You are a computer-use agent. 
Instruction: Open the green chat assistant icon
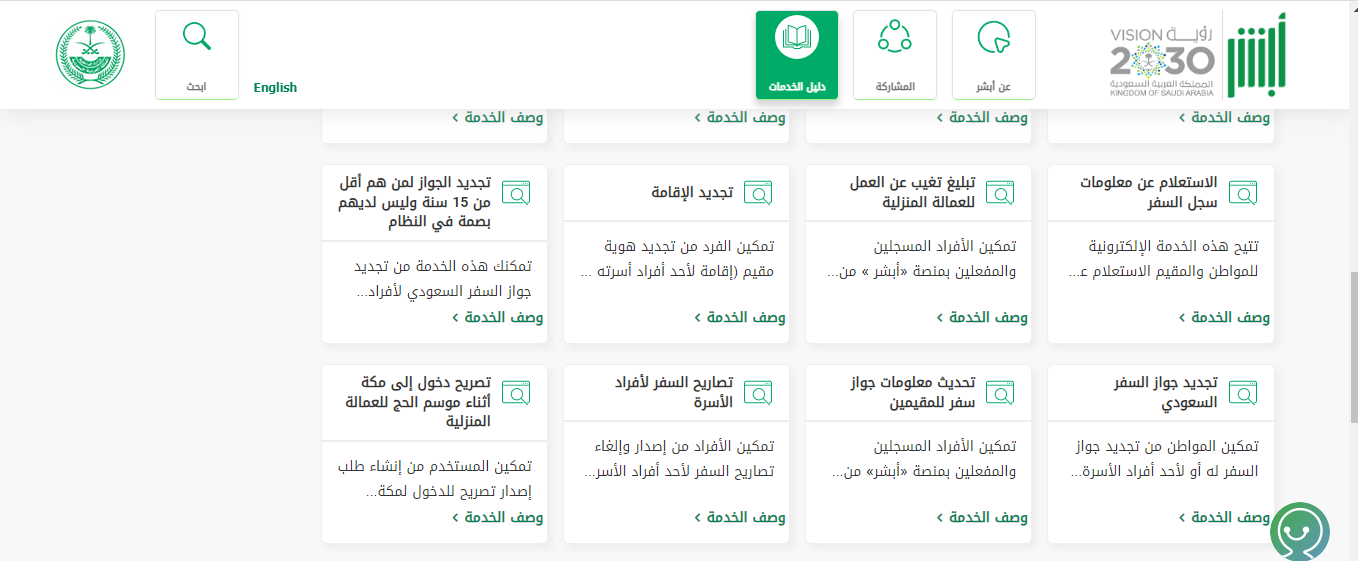coord(1299,533)
